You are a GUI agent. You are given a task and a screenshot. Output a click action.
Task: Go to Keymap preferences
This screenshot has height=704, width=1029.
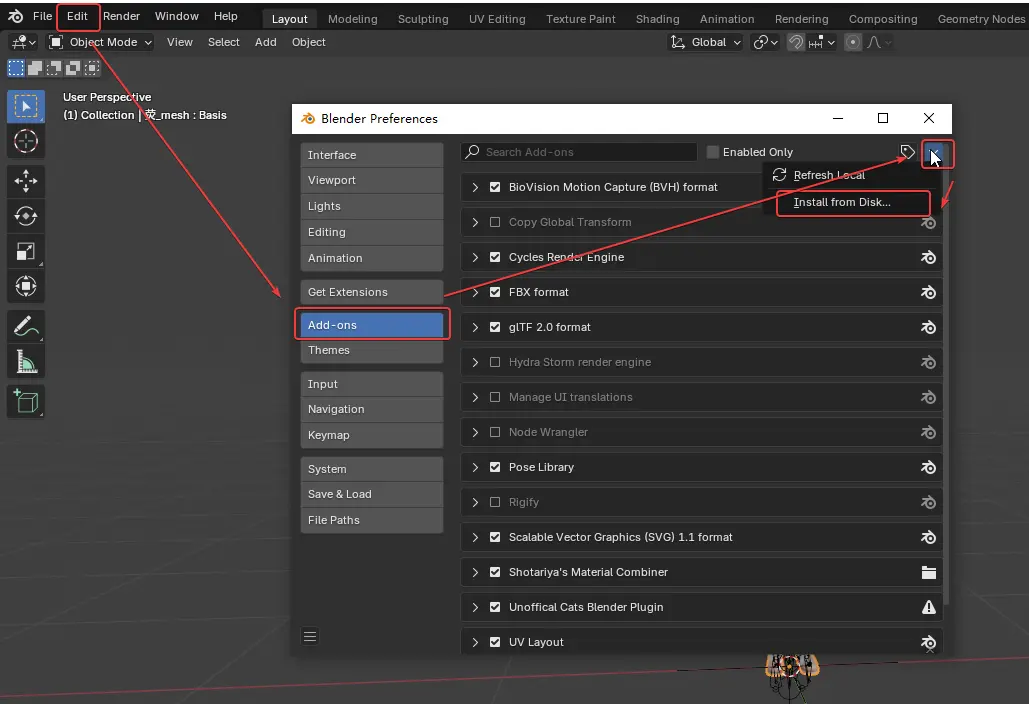(371, 435)
